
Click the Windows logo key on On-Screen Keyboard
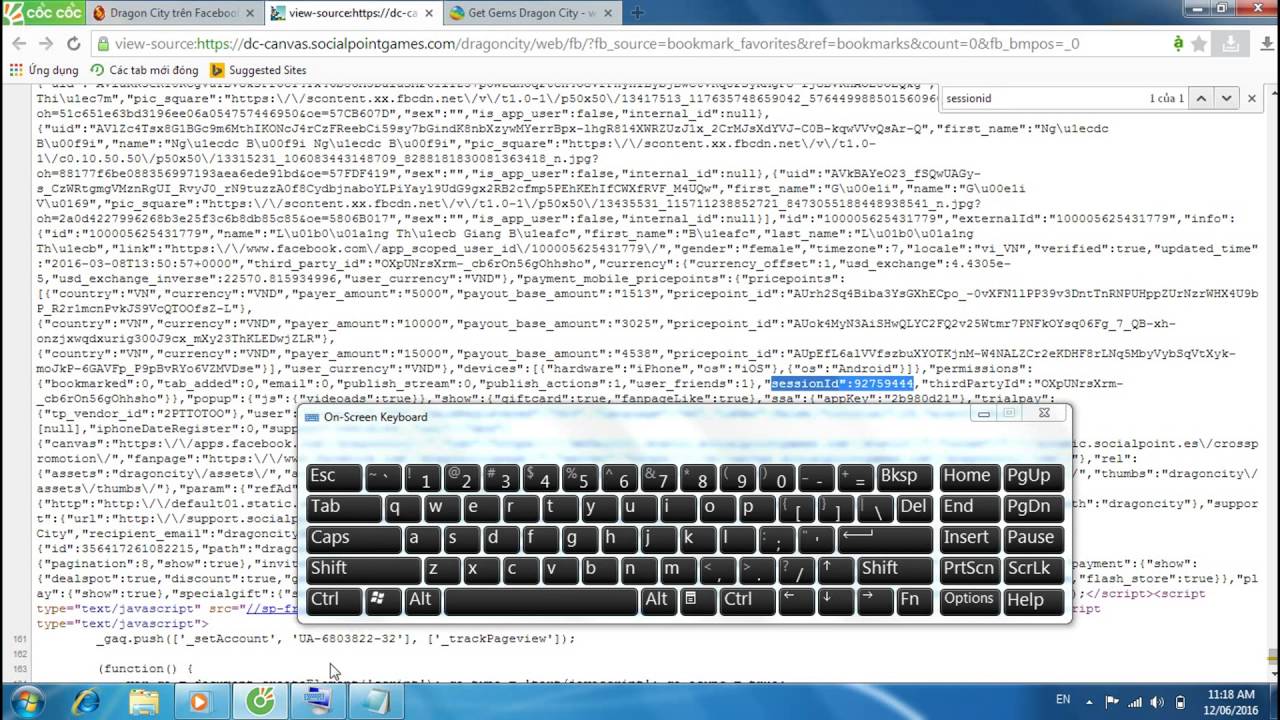click(383, 600)
